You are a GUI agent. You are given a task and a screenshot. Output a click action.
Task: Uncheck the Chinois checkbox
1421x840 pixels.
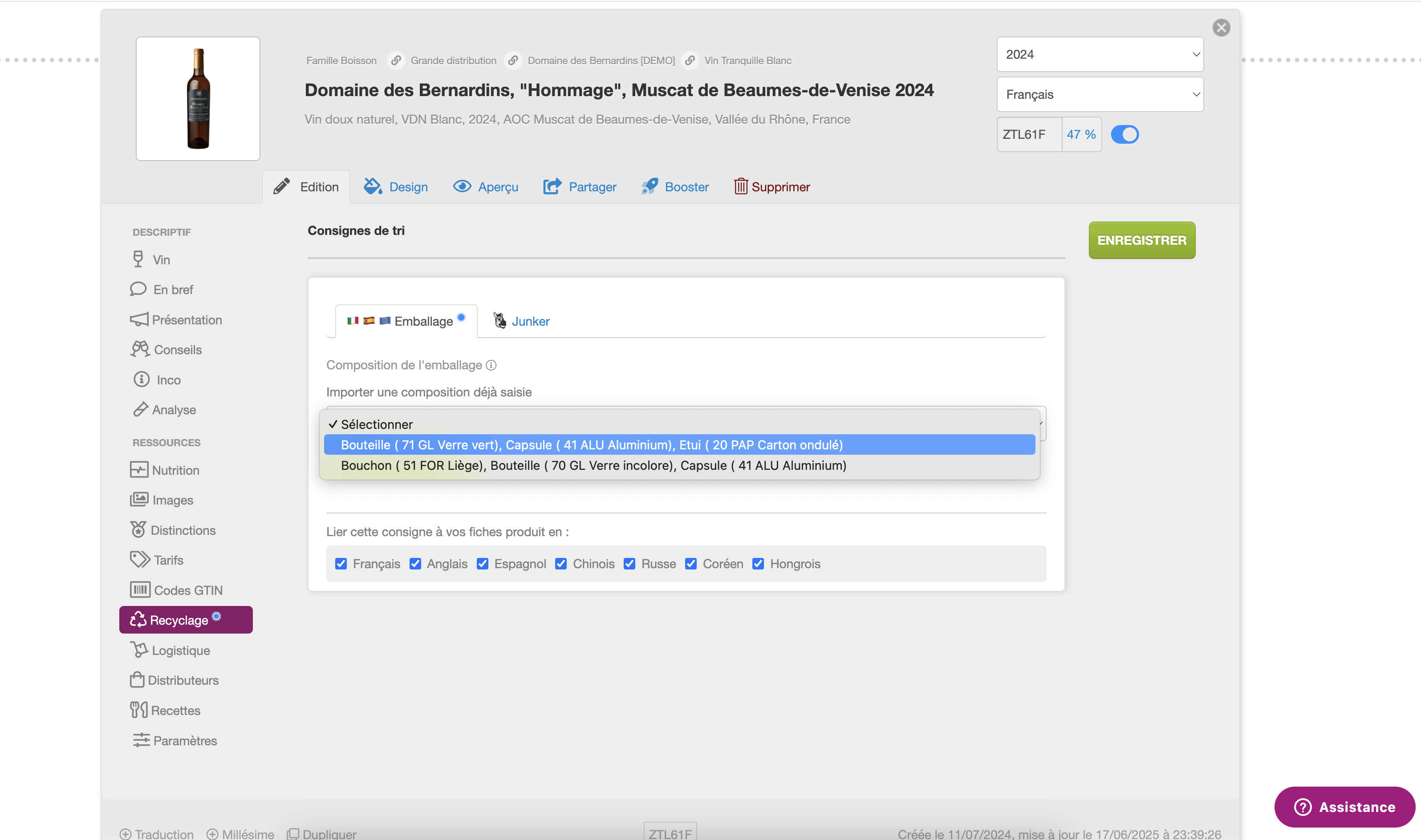[560, 564]
